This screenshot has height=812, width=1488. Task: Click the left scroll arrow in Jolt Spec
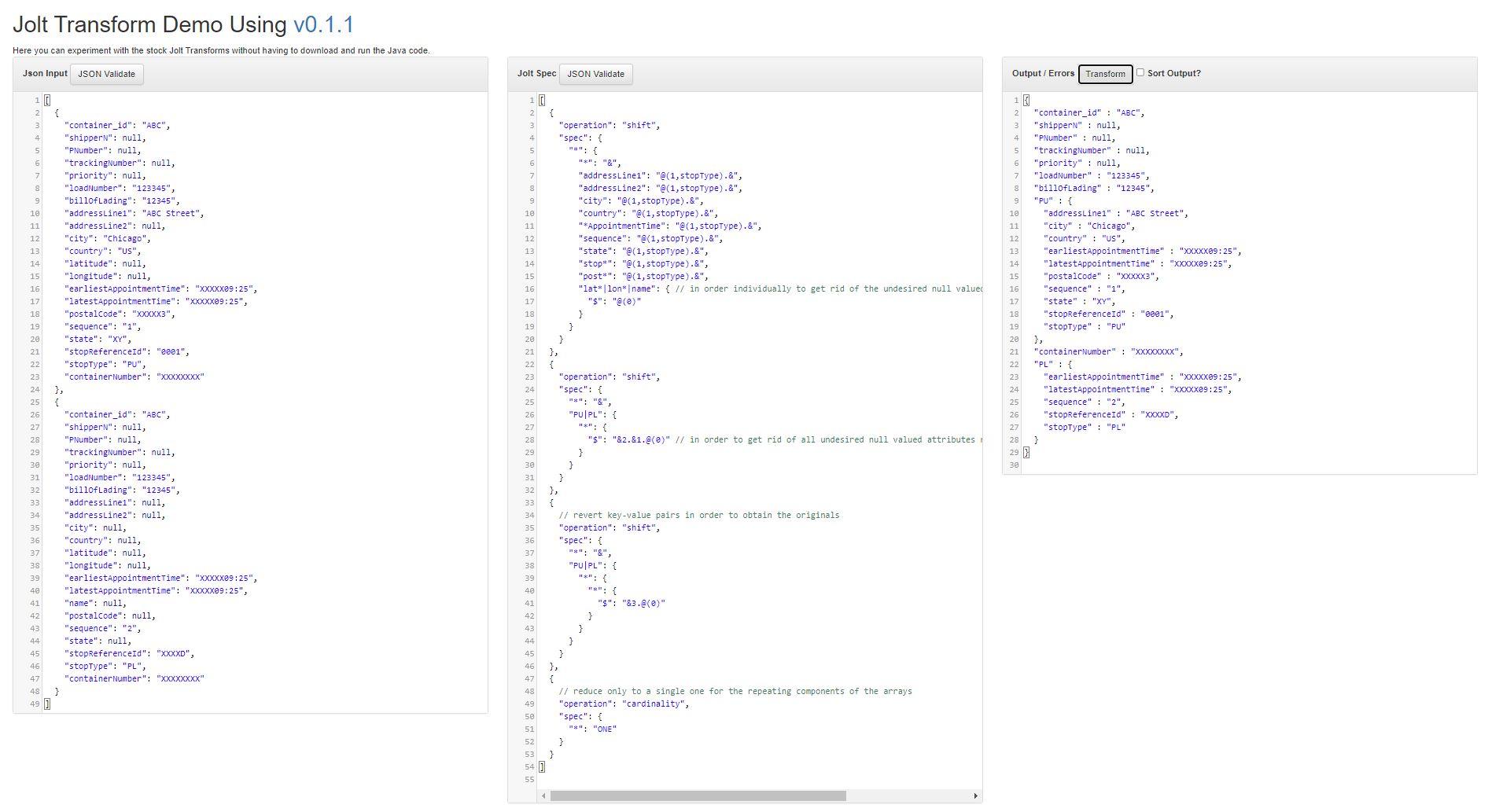click(x=543, y=796)
